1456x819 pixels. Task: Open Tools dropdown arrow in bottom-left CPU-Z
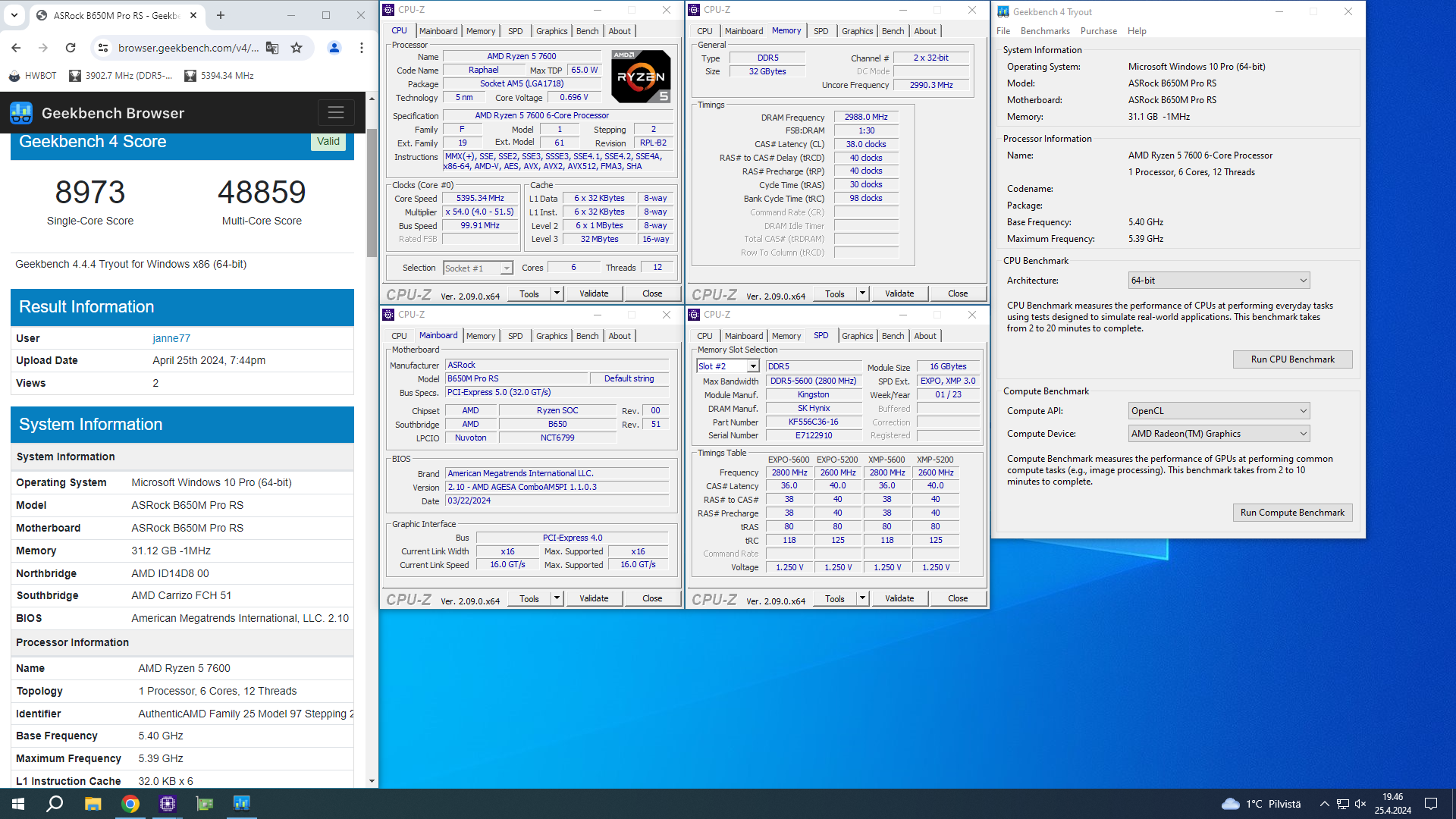tap(557, 598)
